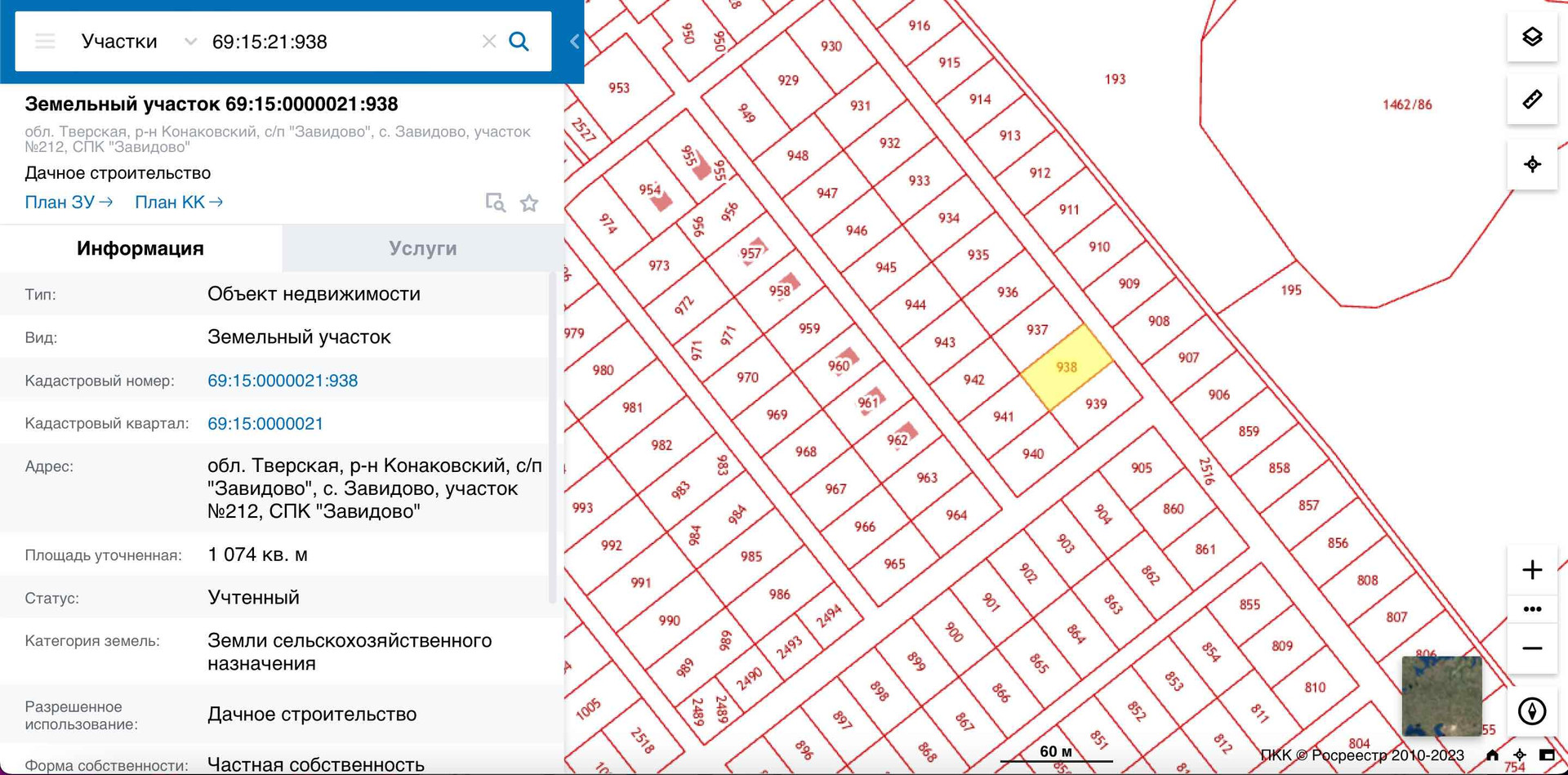This screenshot has height=775, width=1568.
Task: Click the status value Учтенный
Action: pyautogui.click(x=253, y=598)
